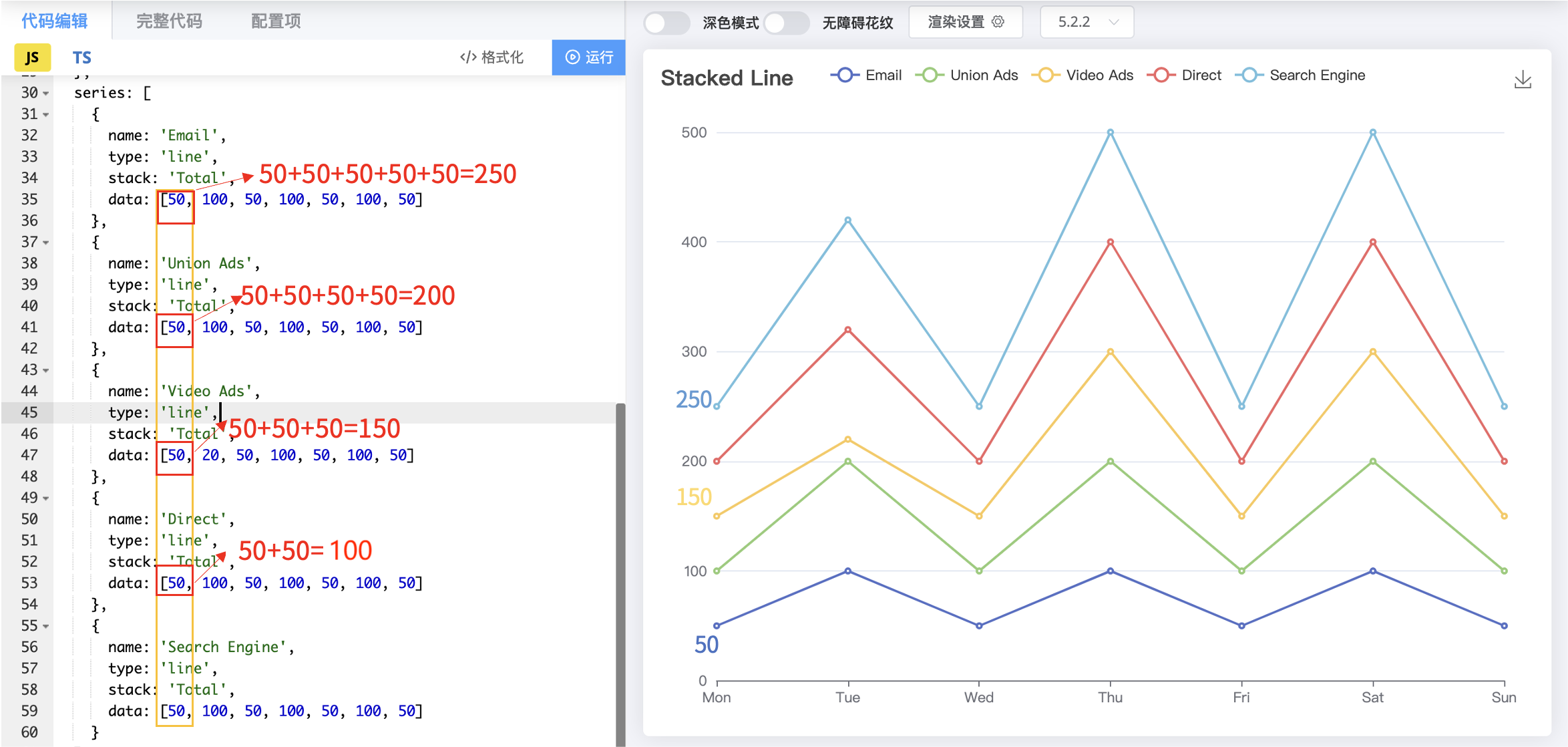Click the chart download icon
Viewport: 1568px width, 747px height.
[1525, 78]
